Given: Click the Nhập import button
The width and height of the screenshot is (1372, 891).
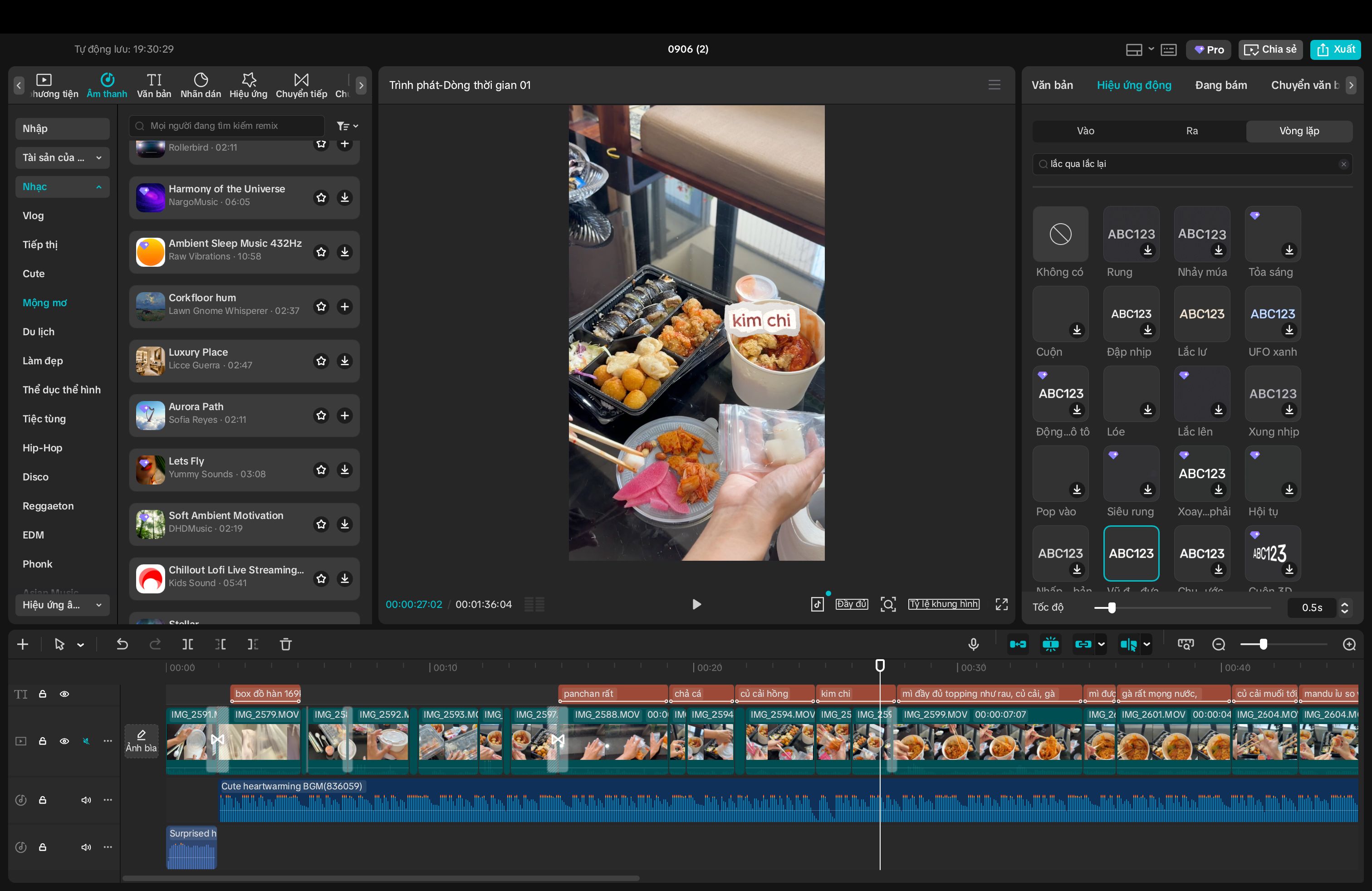Looking at the screenshot, I should pyautogui.click(x=62, y=128).
